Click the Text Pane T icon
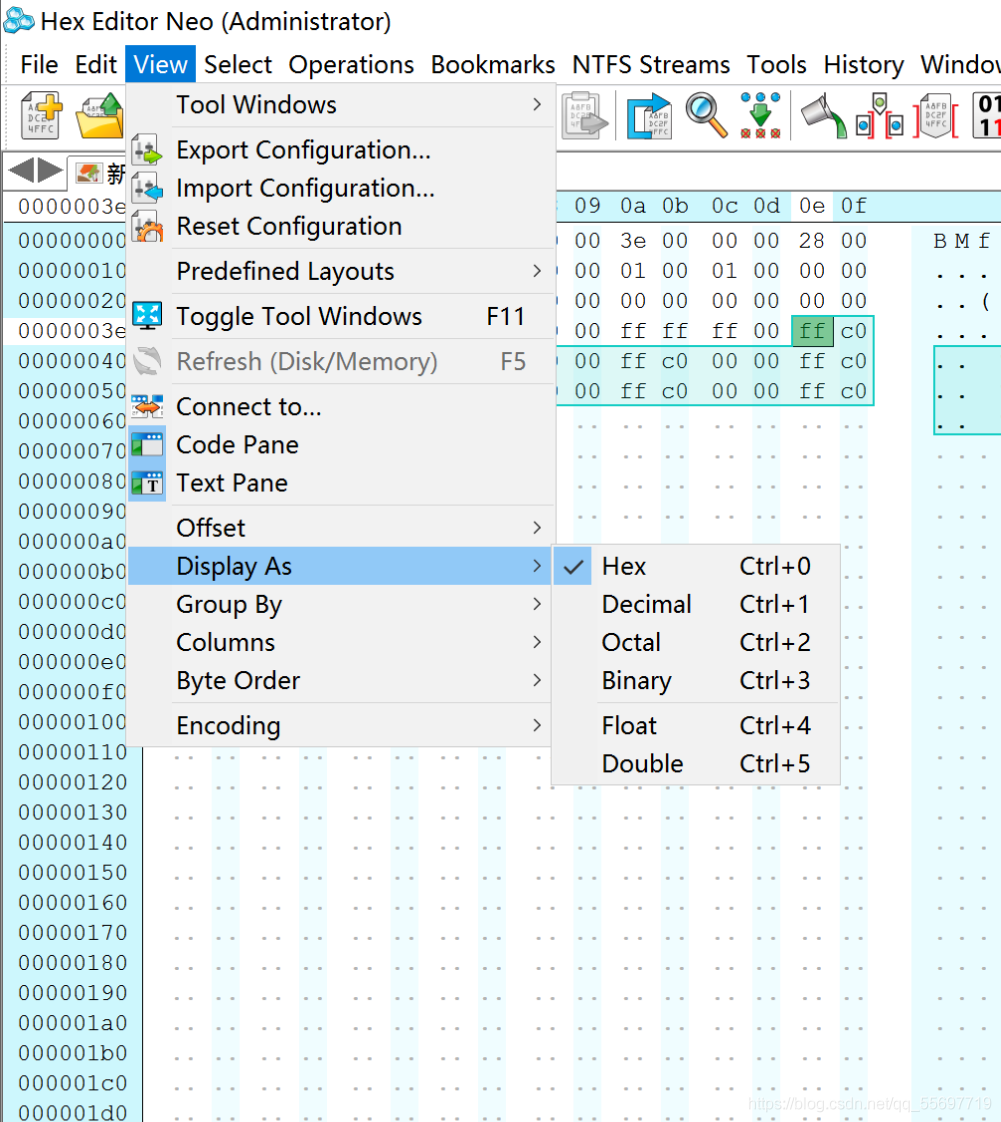The width and height of the screenshot is (1001, 1122). [147, 483]
